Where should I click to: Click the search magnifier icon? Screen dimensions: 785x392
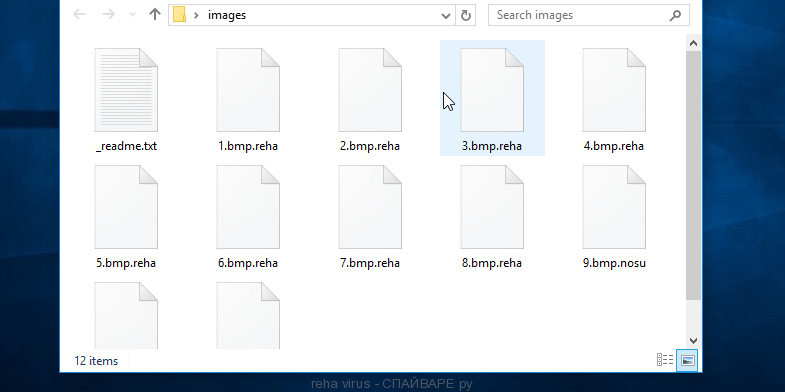[675, 16]
